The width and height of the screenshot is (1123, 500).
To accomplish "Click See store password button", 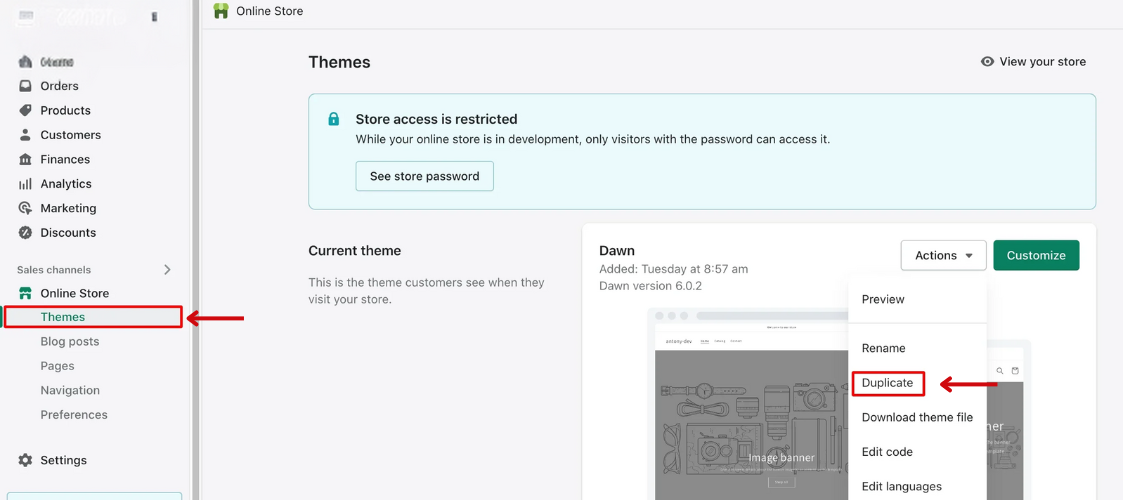I will point(425,176).
